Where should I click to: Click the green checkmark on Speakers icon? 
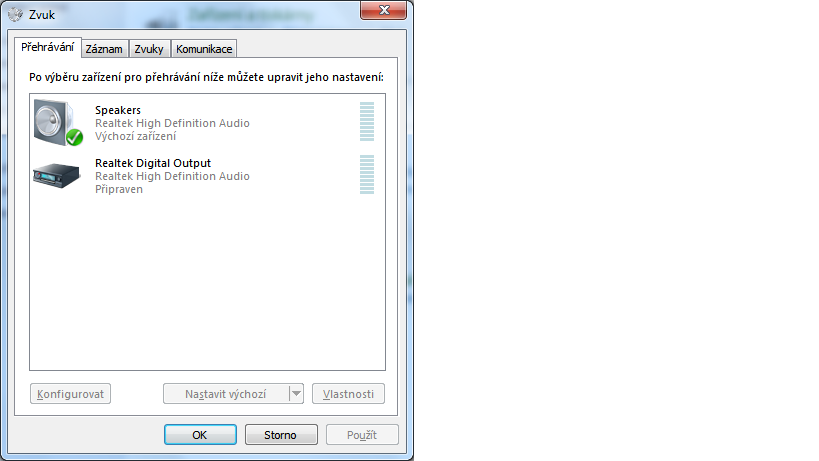[74, 137]
